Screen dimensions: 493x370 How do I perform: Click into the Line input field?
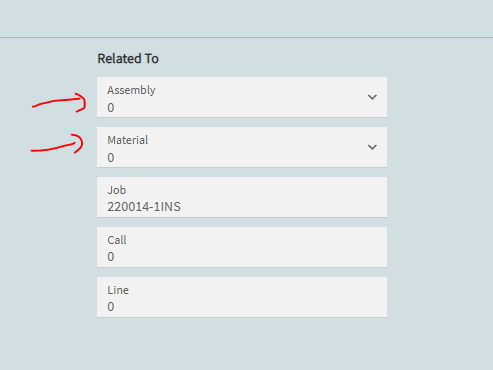click(x=242, y=297)
